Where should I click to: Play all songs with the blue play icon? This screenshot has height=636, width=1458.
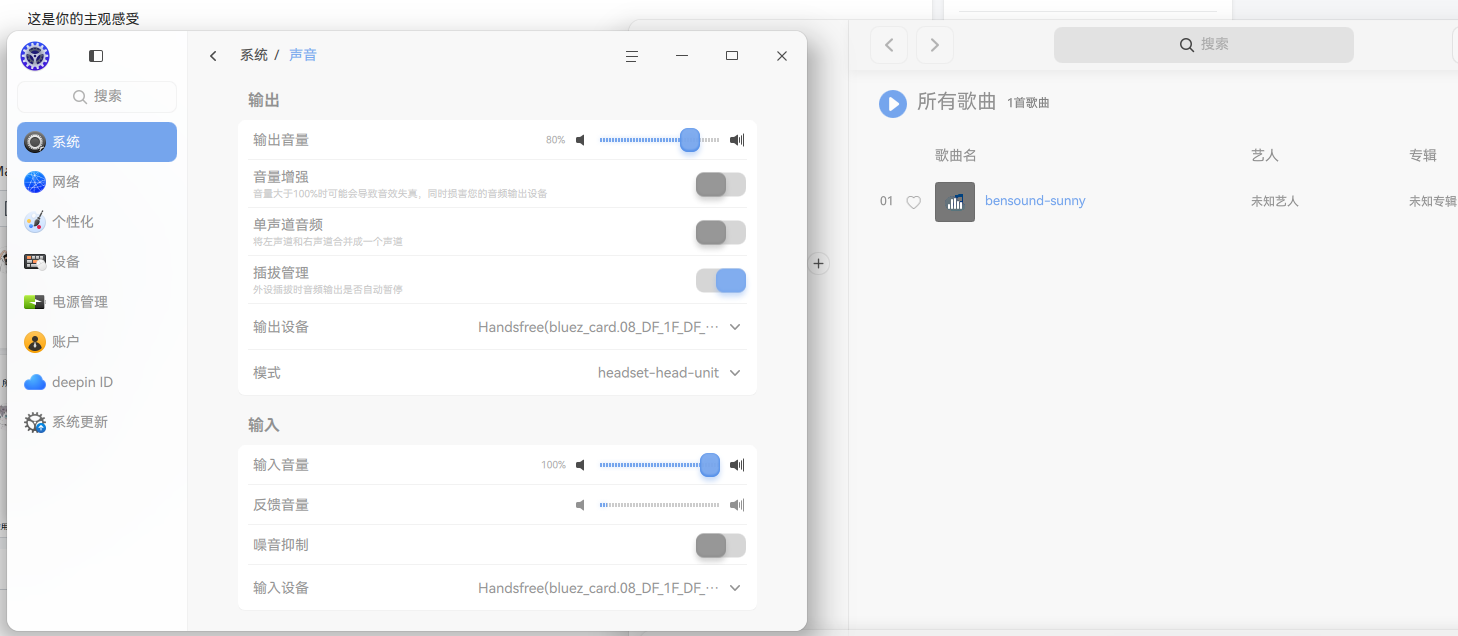coord(893,103)
